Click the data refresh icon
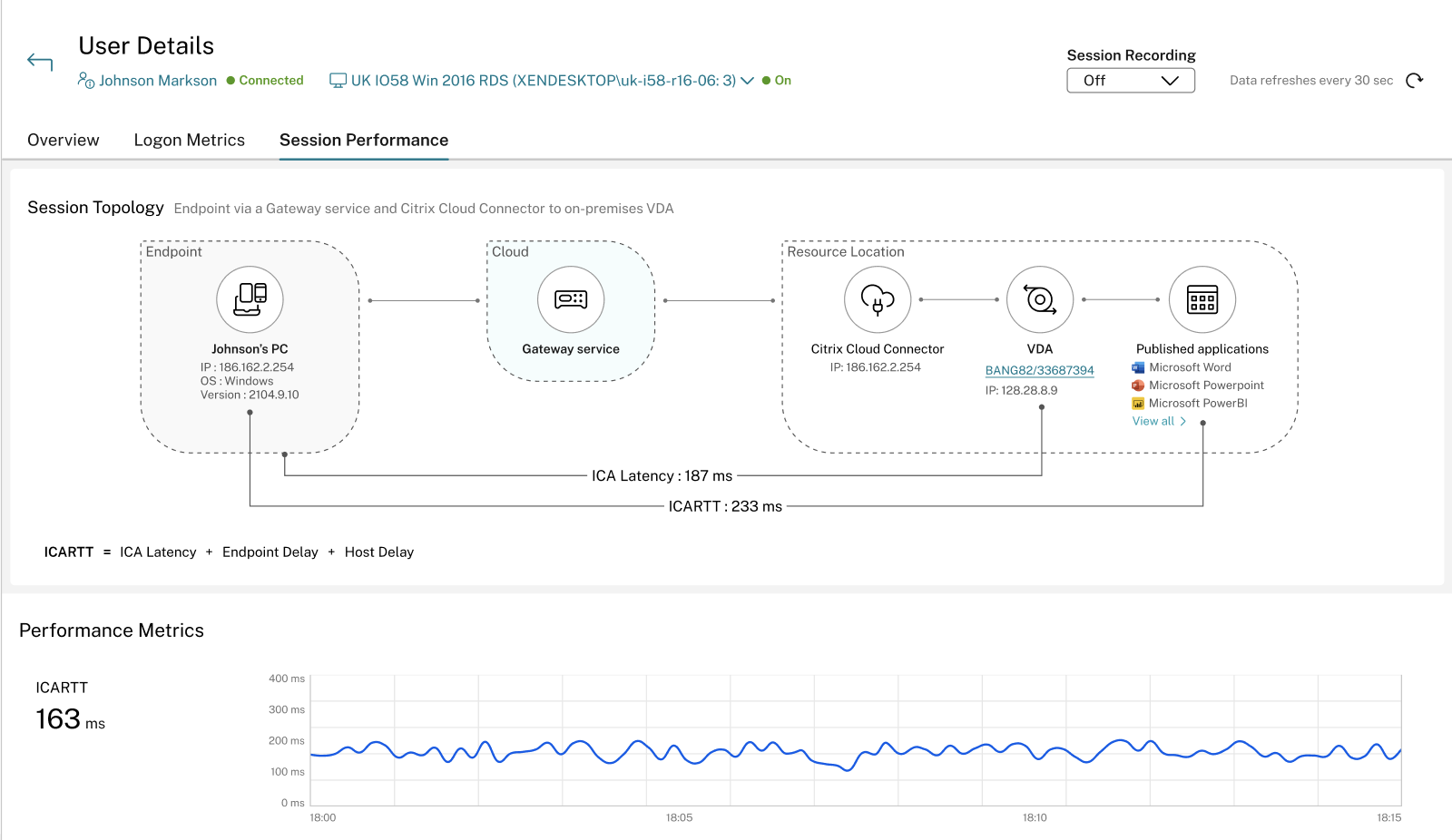1452x840 pixels. [1414, 81]
